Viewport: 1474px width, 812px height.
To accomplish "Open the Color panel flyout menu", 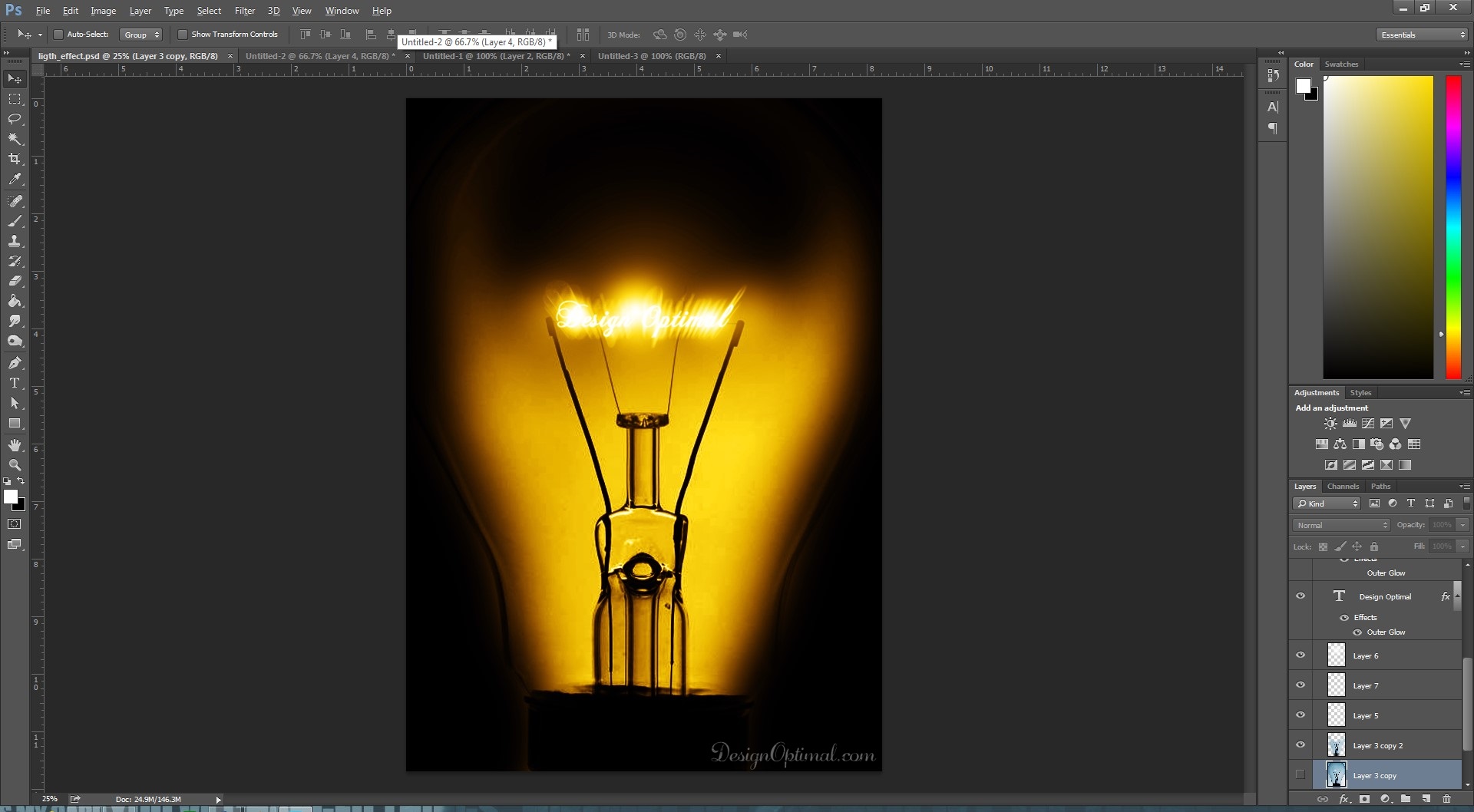I will click(1465, 64).
